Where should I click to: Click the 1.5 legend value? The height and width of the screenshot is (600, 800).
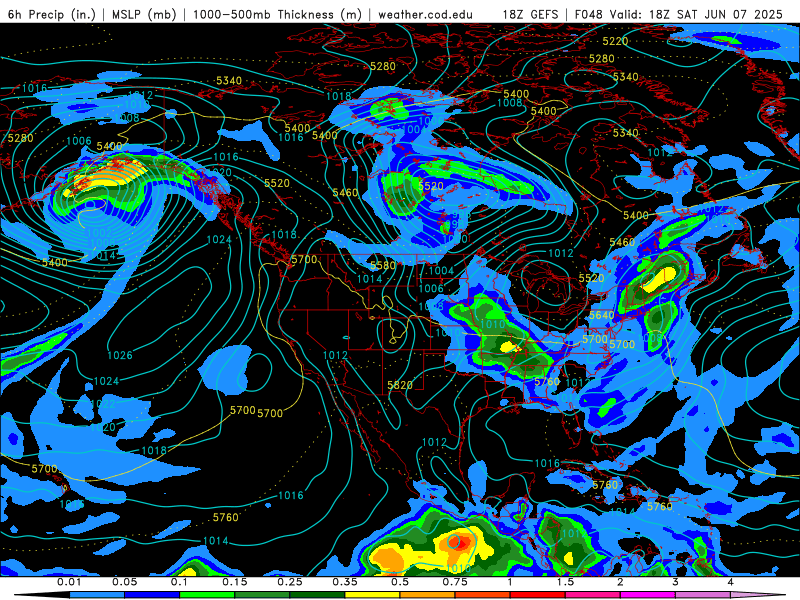pyautogui.click(x=565, y=582)
